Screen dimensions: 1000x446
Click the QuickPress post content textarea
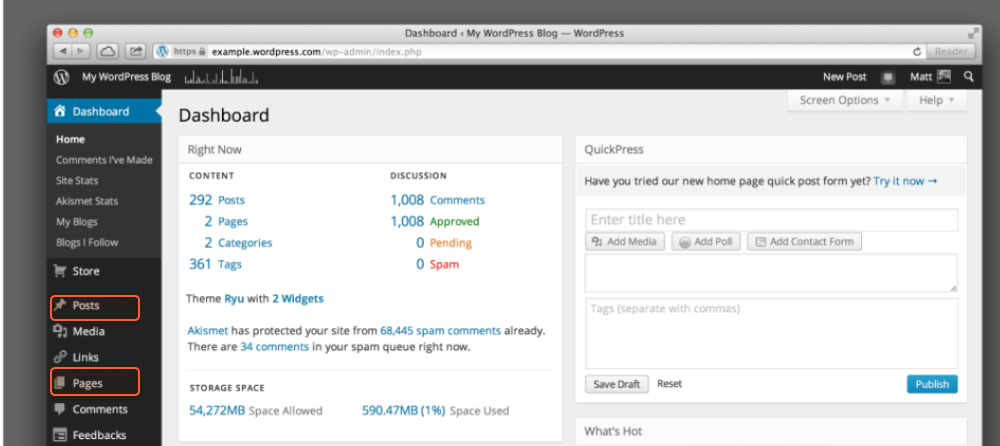tap(772, 273)
